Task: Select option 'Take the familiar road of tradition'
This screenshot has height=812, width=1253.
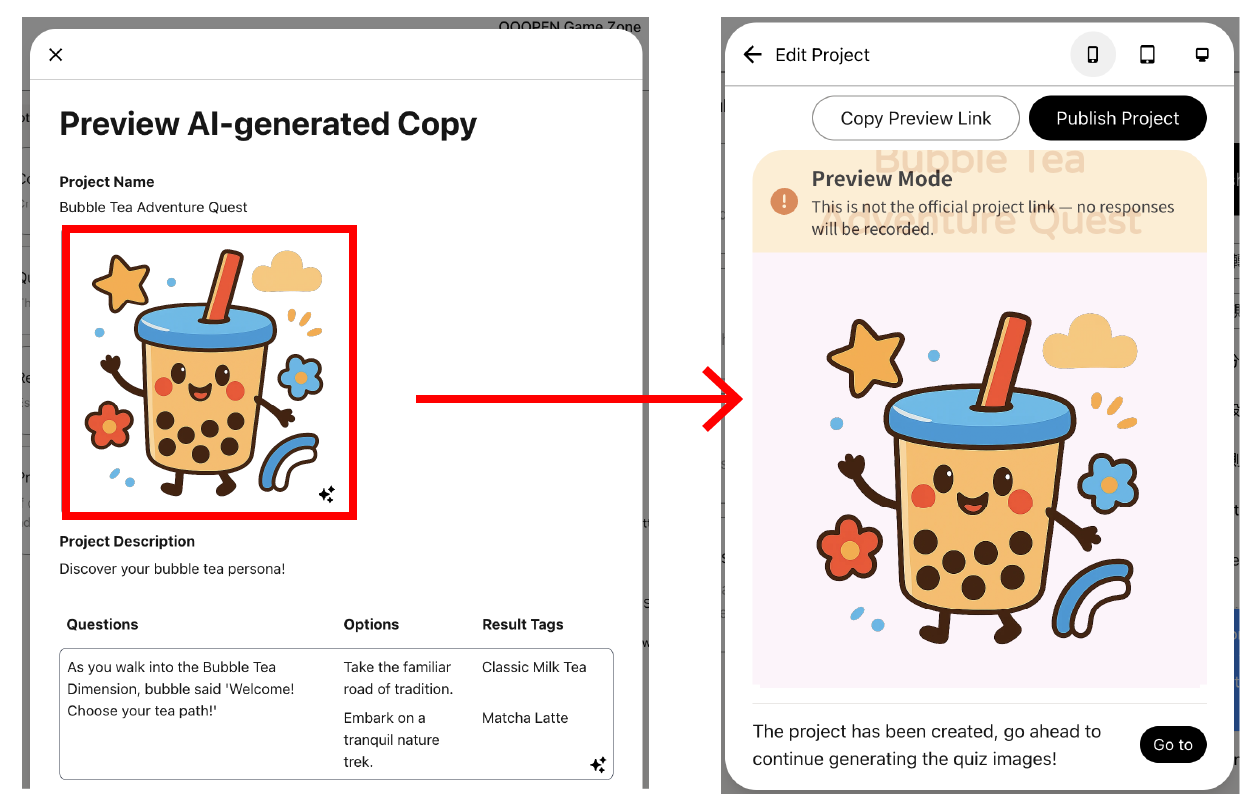Action: click(398, 678)
